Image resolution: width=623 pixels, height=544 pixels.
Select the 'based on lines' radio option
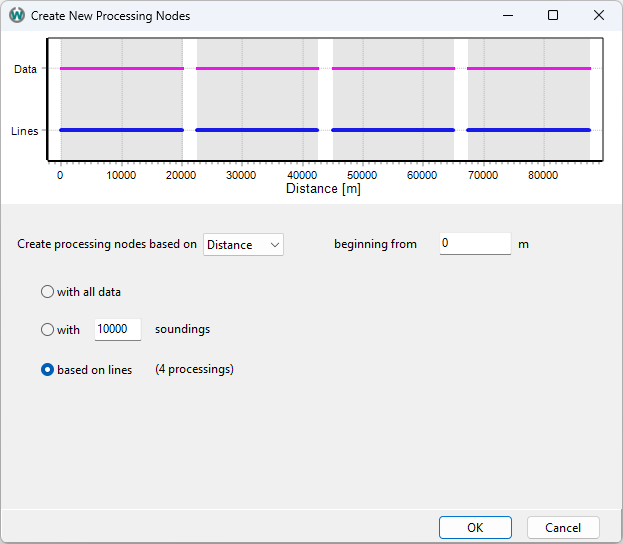(47, 370)
